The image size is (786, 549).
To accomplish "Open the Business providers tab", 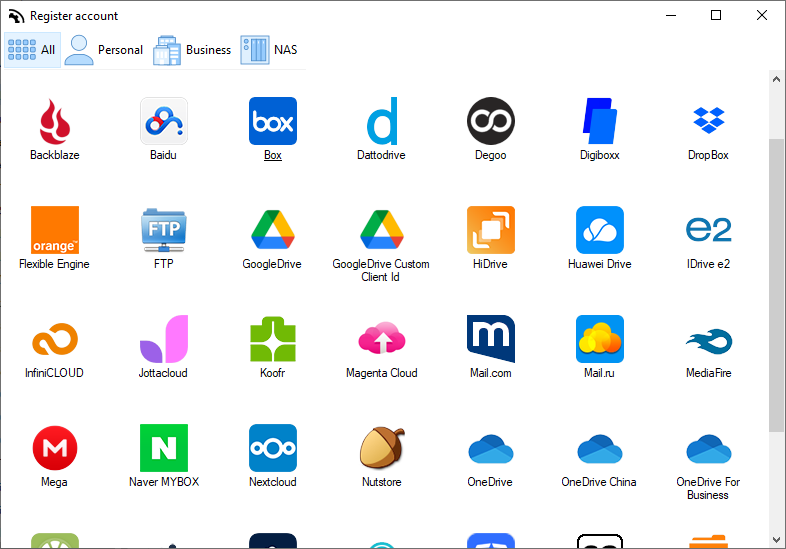I will (x=192, y=50).
